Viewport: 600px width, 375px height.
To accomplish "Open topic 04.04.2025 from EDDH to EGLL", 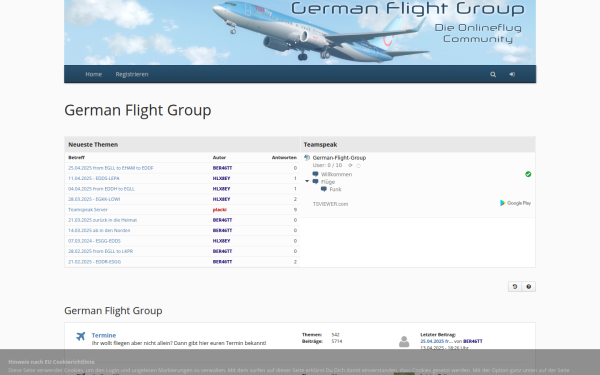I will coord(101,189).
